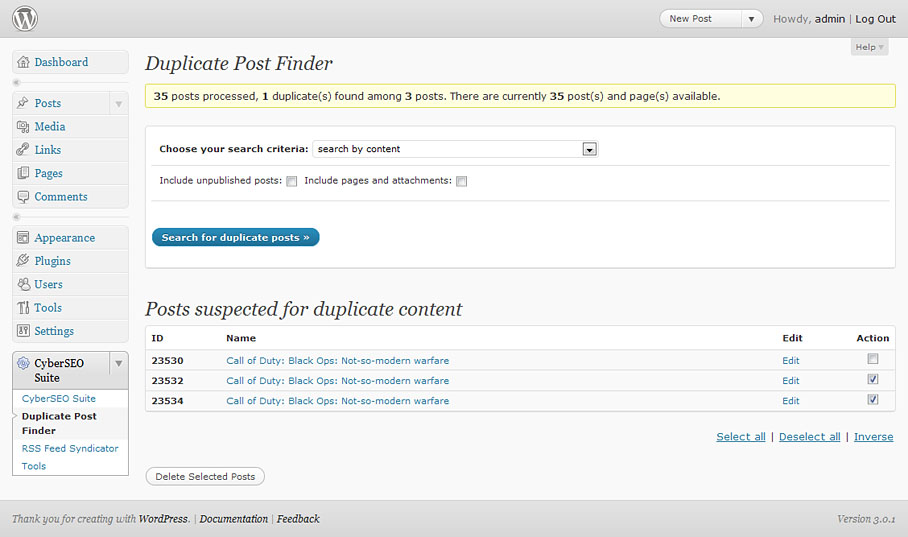Click post ID 23534 cell
The width and height of the screenshot is (908, 537).
point(167,401)
